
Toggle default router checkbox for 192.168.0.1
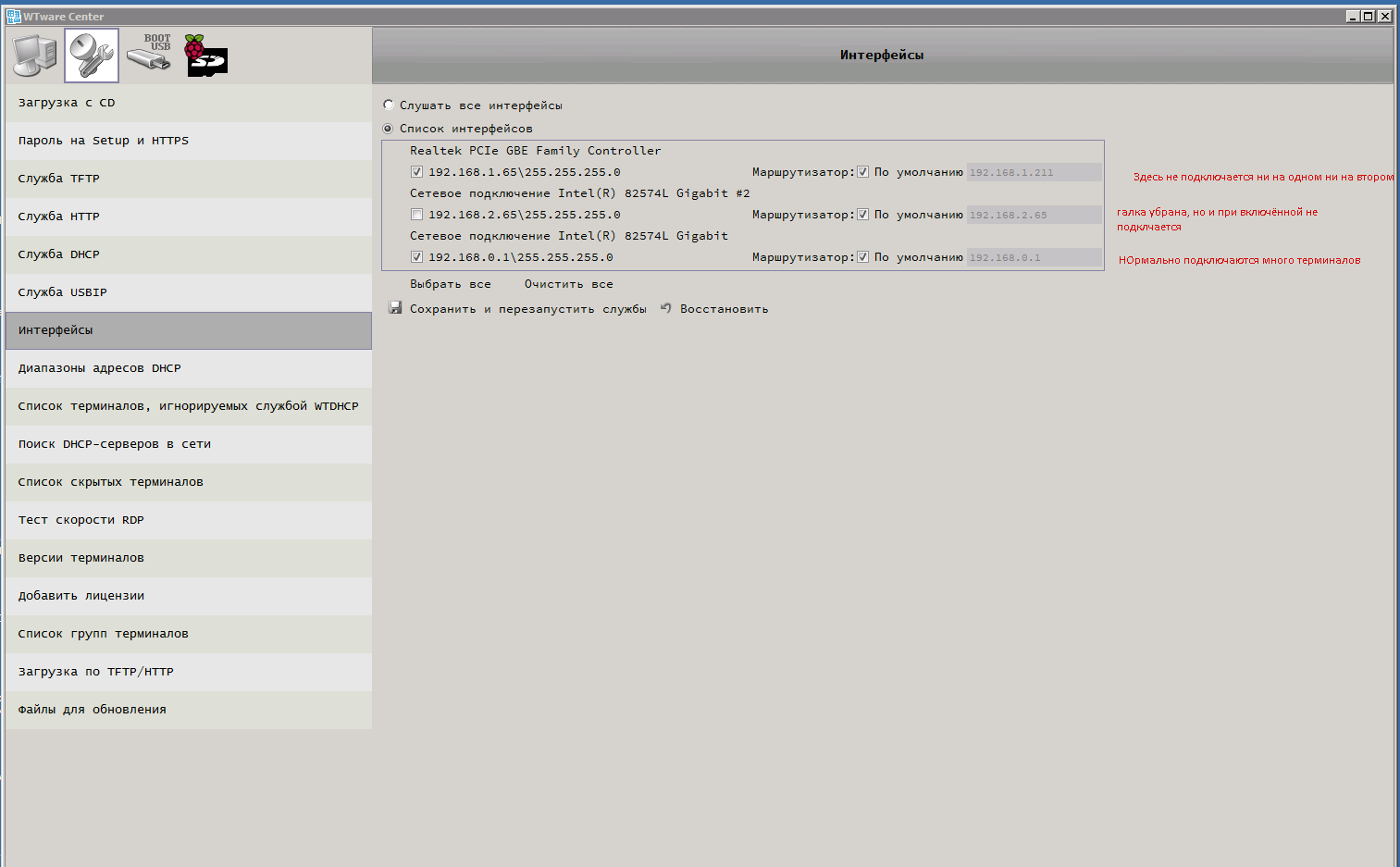click(x=862, y=257)
